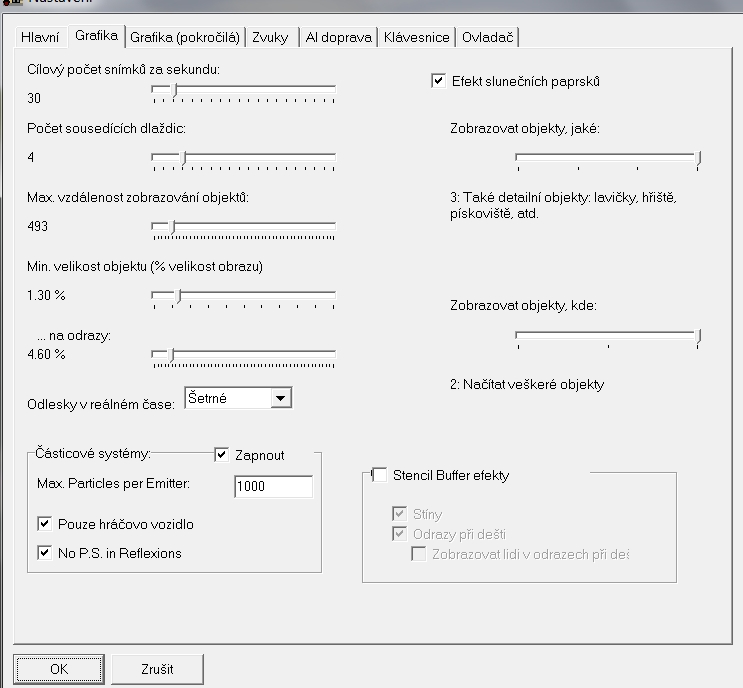Screen dimensions: 743x688
Task: Toggle No P.S. in Reflexions checkbox
Action: (x=44, y=552)
